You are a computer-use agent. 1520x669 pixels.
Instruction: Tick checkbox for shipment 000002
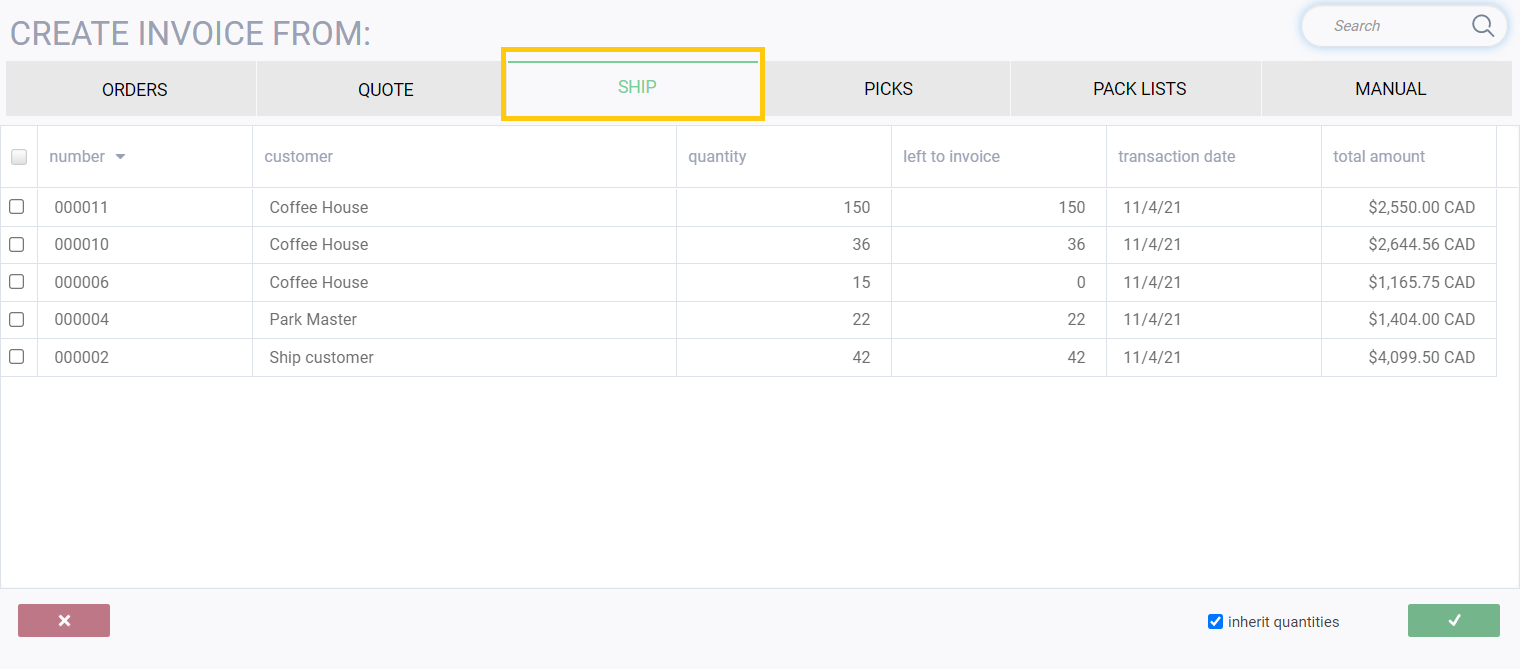[17, 357]
